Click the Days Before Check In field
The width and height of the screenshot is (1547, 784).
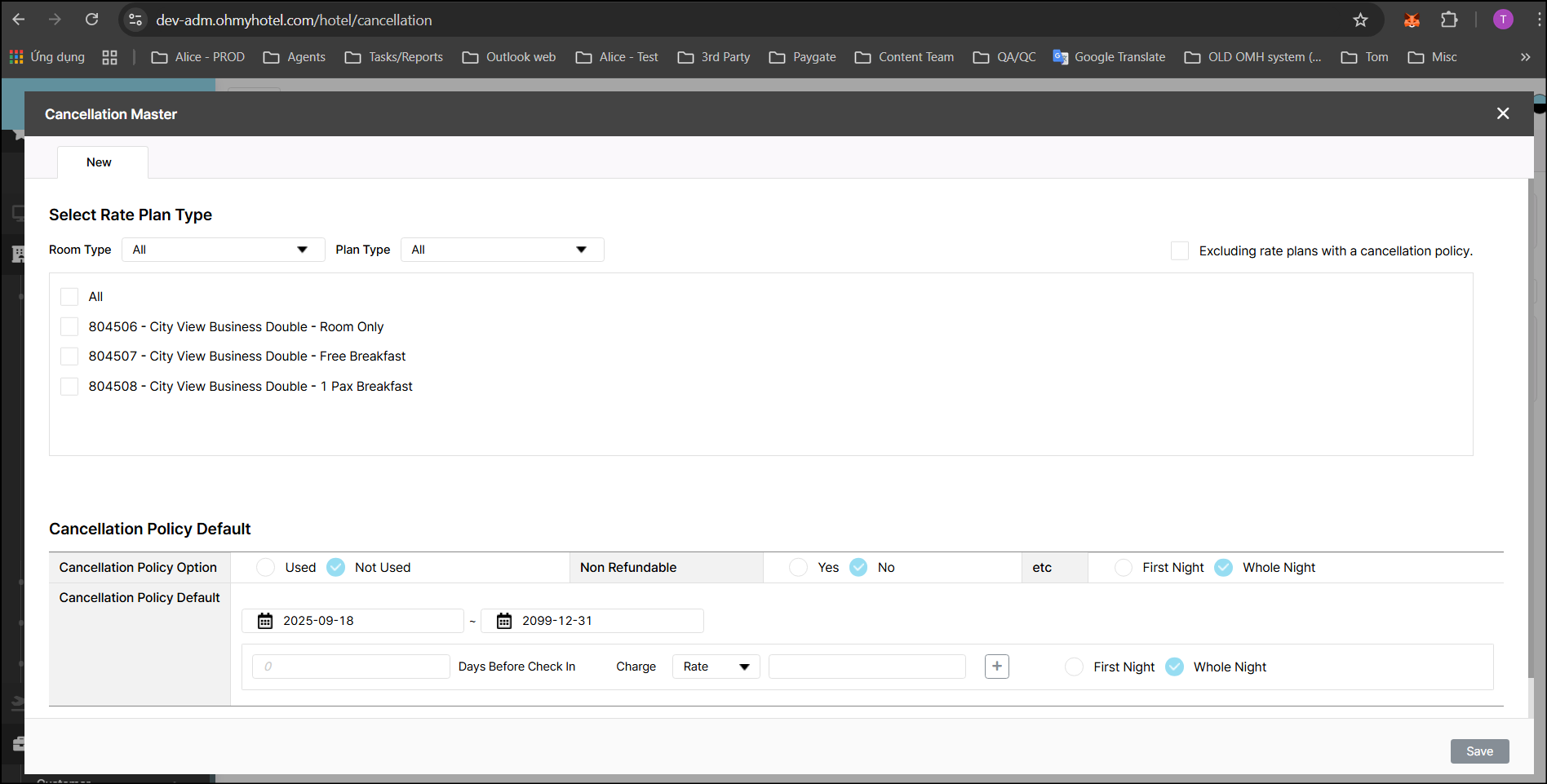tap(351, 667)
